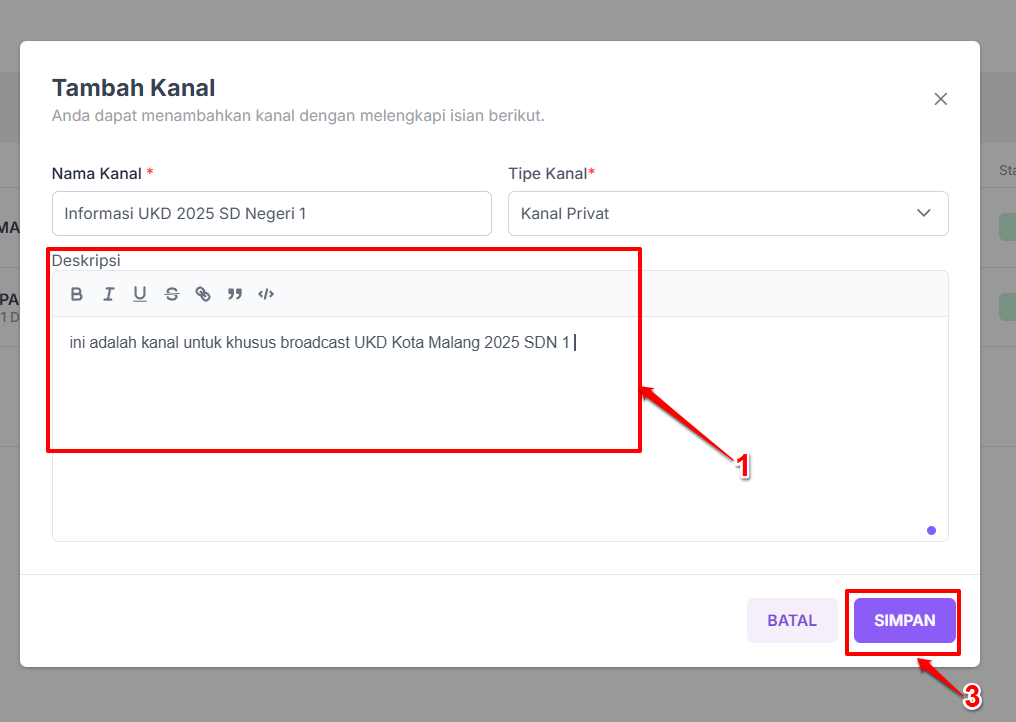Click the purple dot in editor corner

point(931,530)
